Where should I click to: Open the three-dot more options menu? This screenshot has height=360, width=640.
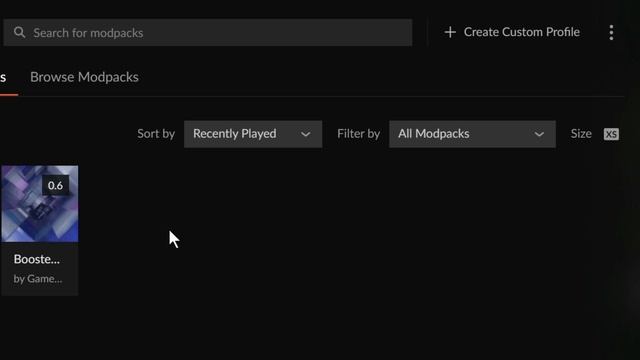click(611, 32)
